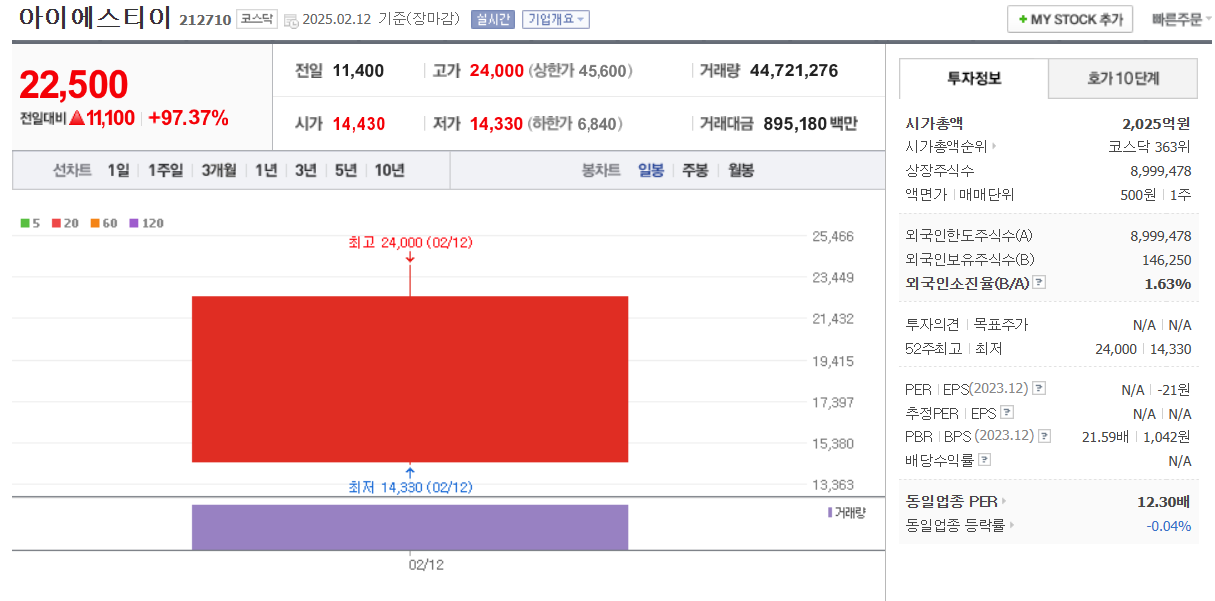The width and height of the screenshot is (1215, 601).
Task: Open help icon next to 추정PER EPS
Action: 1006,412
